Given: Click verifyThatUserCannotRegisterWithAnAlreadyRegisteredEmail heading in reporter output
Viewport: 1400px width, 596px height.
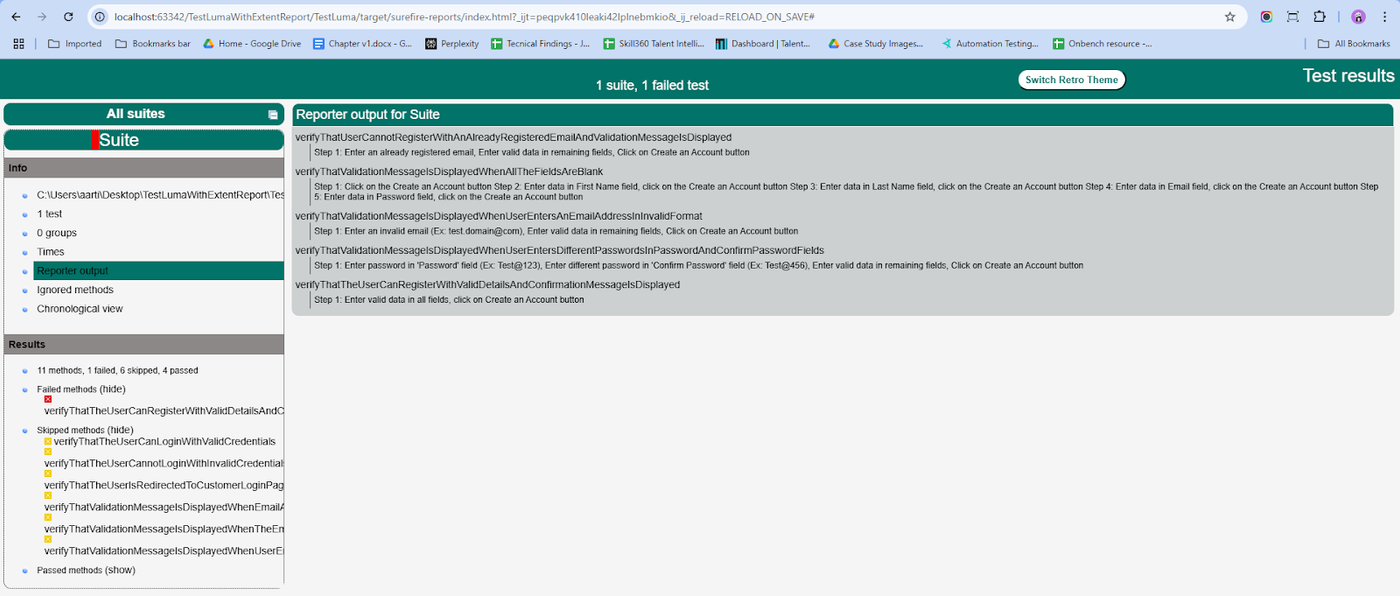Looking at the screenshot, I should (x=513, y=137).
